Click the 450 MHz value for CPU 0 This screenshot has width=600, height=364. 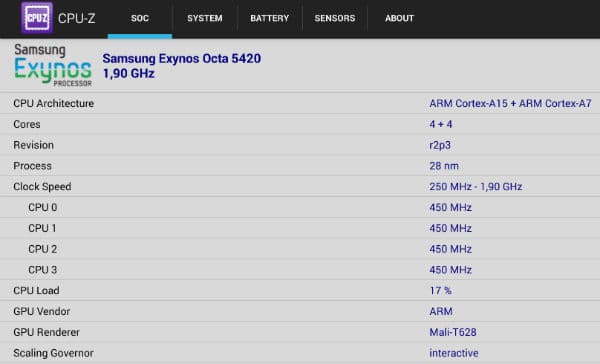450,207
